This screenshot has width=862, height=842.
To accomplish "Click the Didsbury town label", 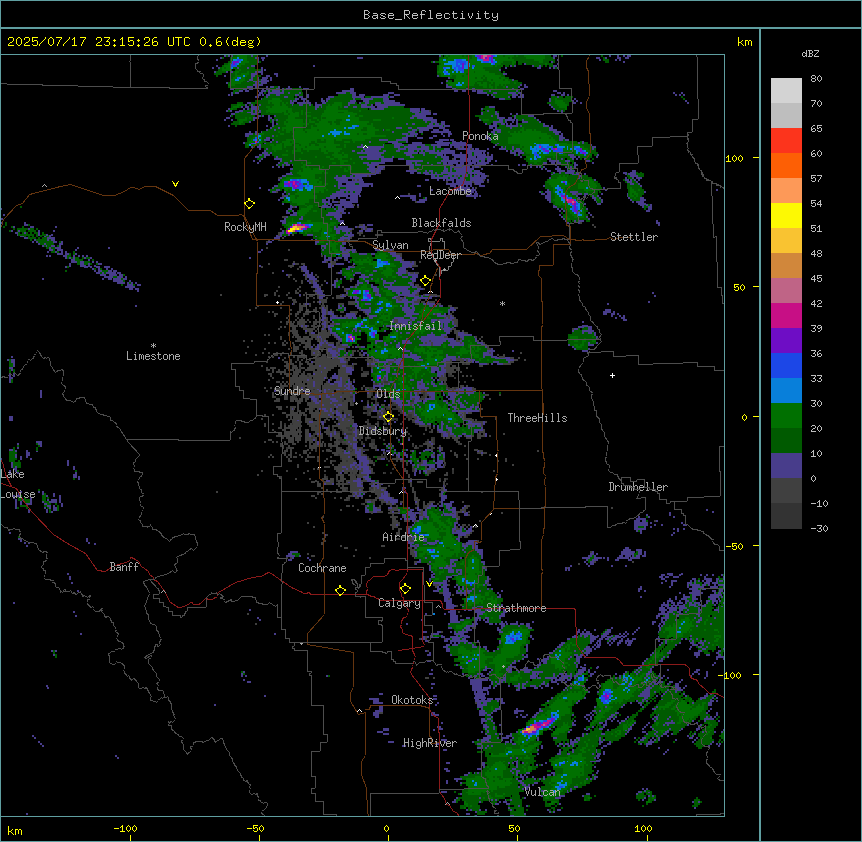I will tap(383, 431).
